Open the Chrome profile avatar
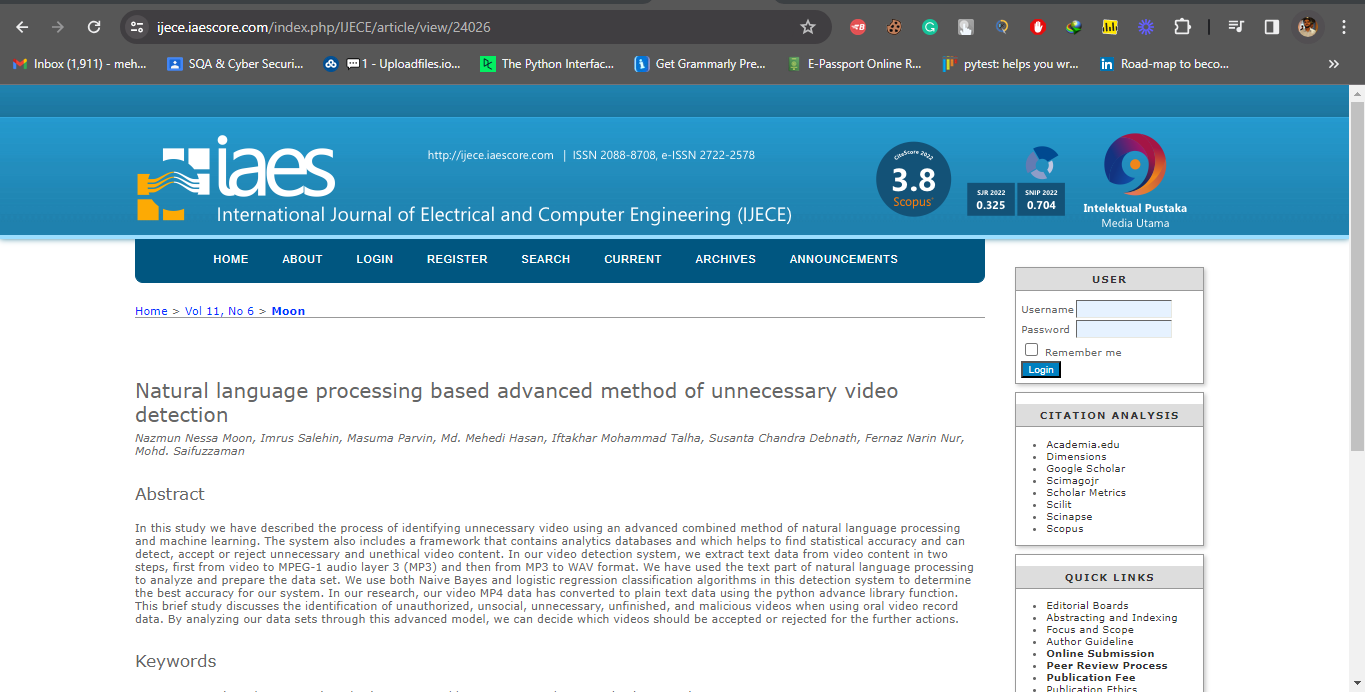 1308,27
